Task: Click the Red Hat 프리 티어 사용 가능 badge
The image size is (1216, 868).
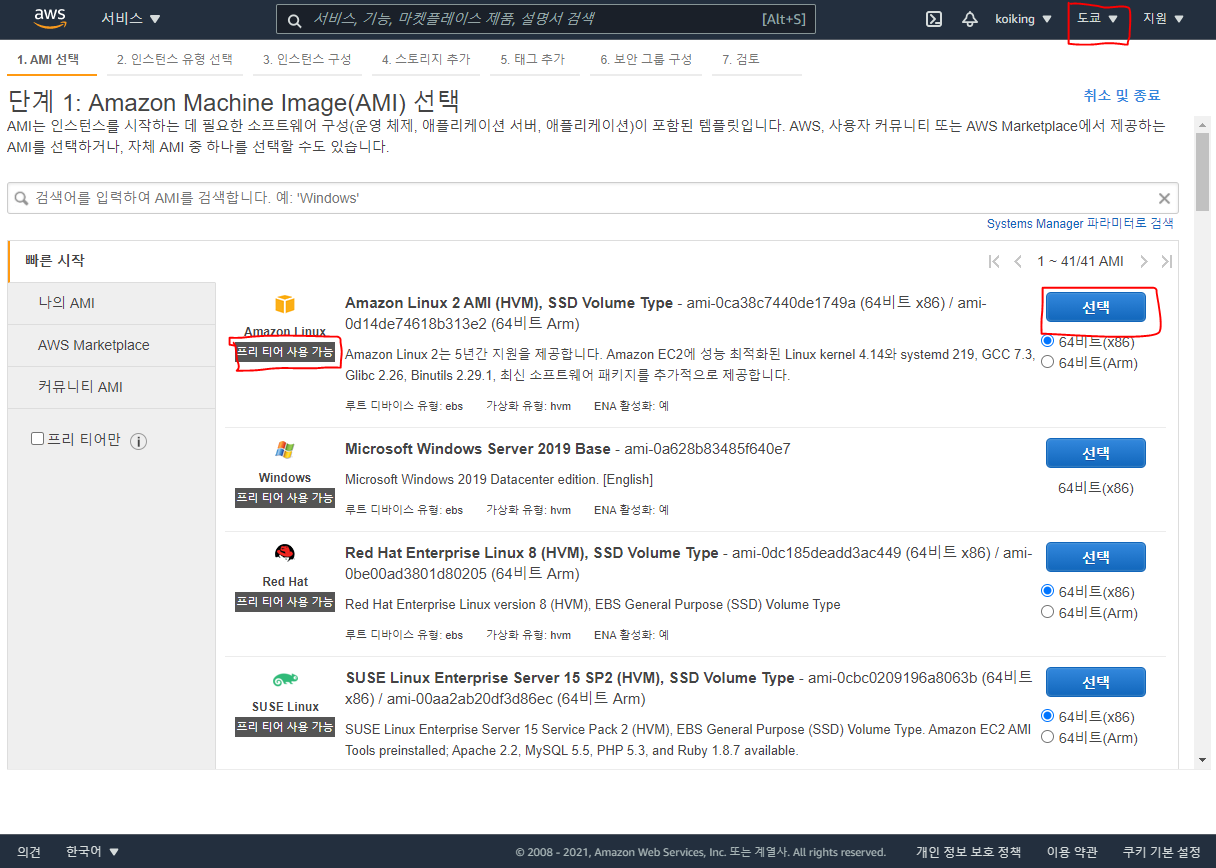Action: point(285,602)
